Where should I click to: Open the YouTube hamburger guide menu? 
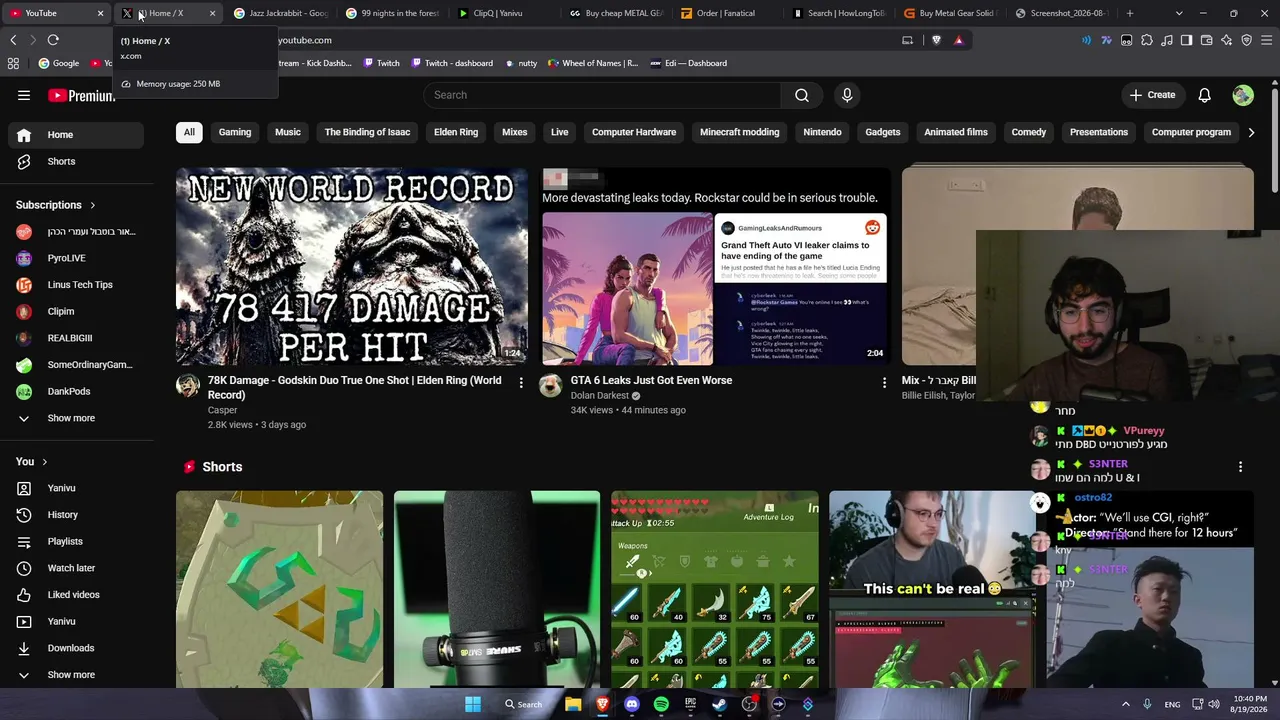click(x=24, y=95)
